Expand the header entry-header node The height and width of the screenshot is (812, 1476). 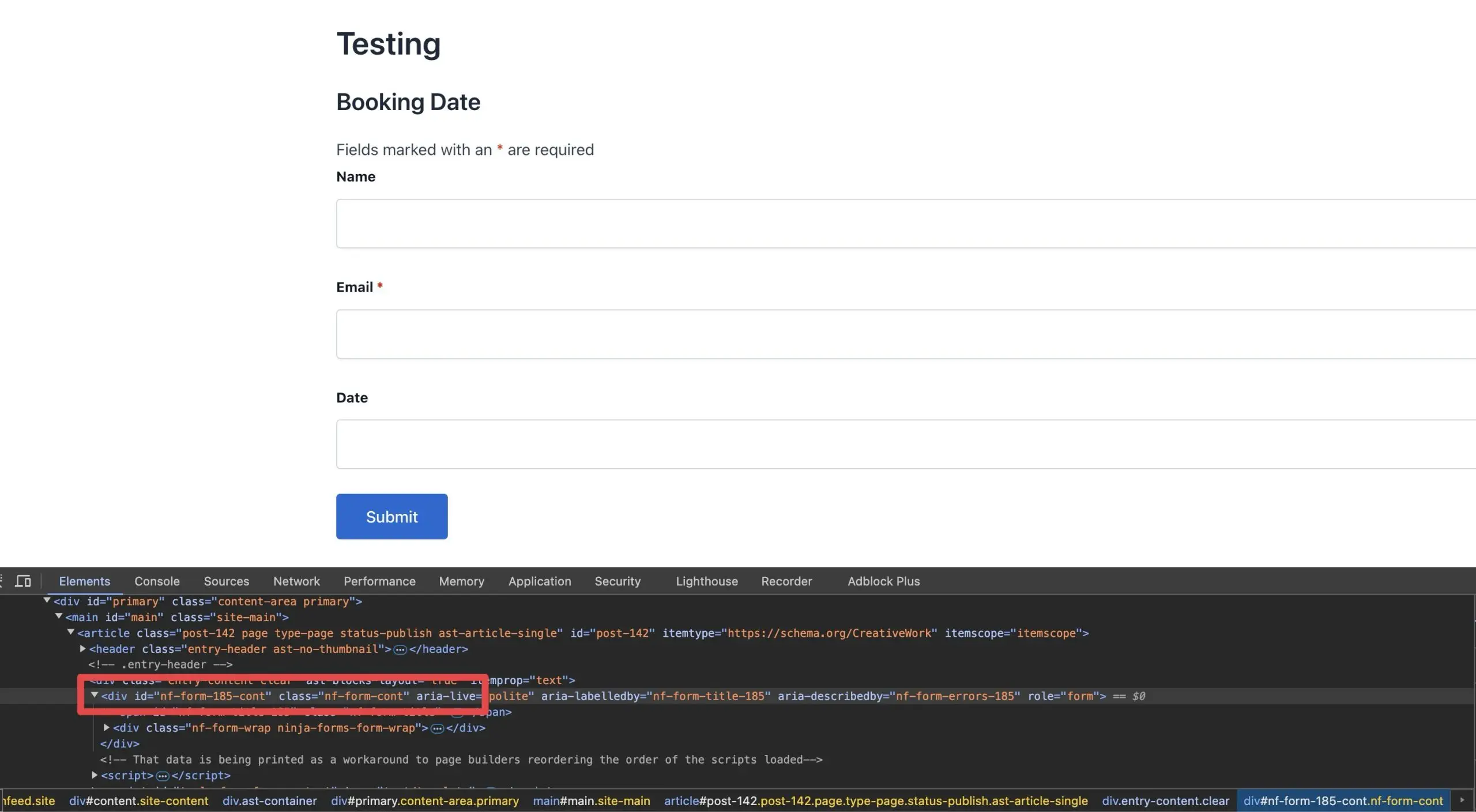[82, 648]
